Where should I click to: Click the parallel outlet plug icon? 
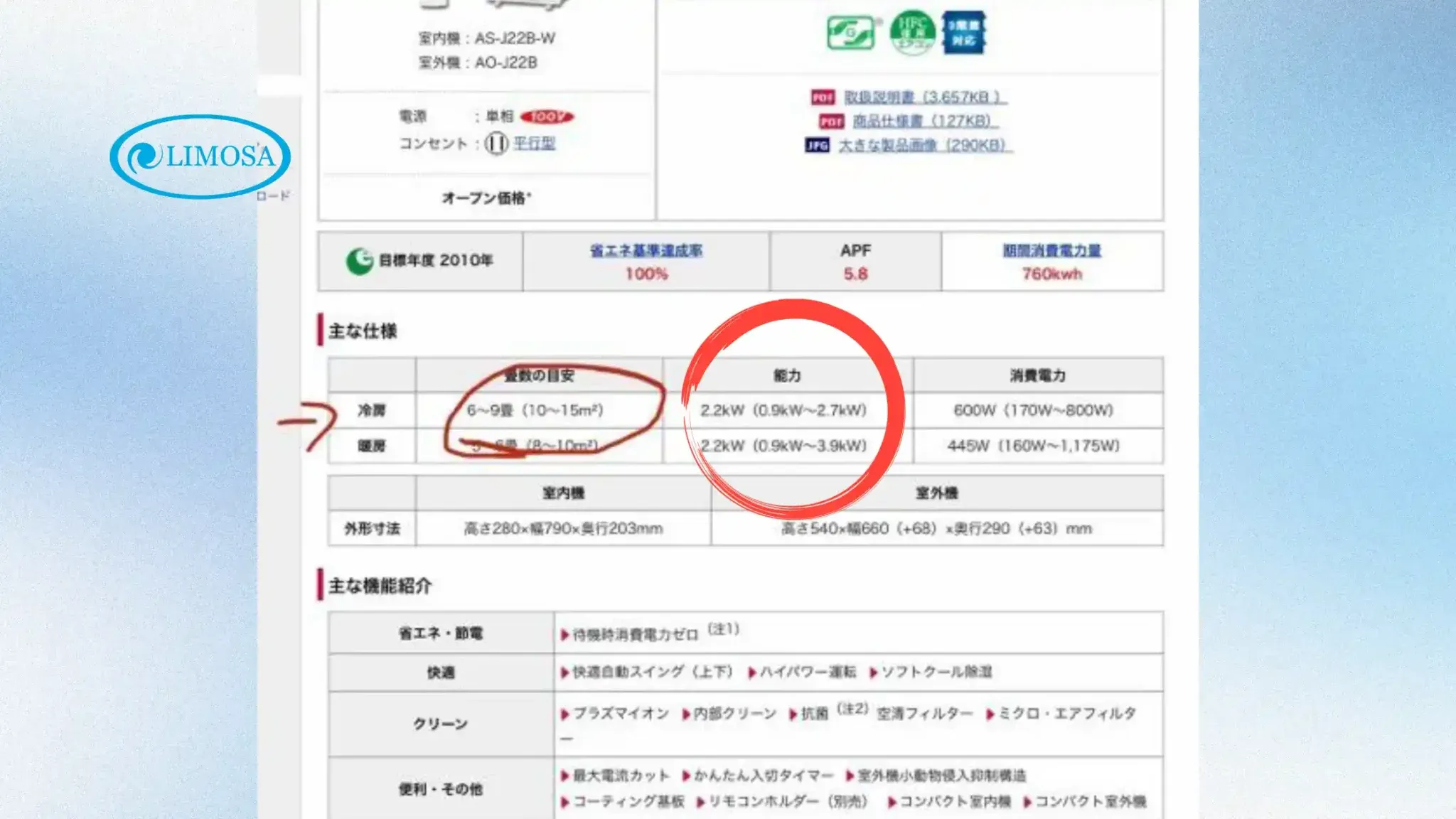496,144
